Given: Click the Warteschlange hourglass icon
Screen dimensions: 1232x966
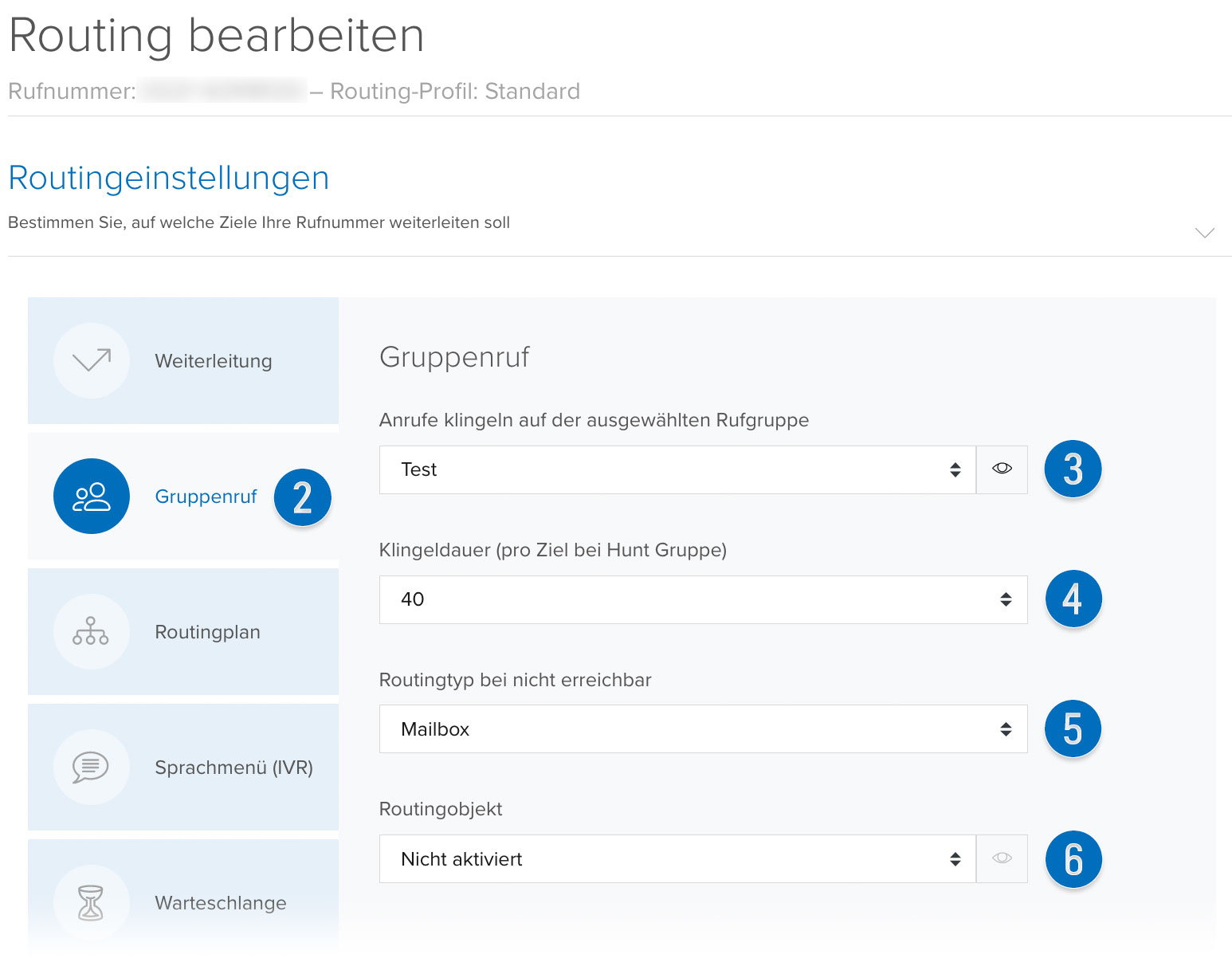Looking at the screenshot, I should pyautogui.click(x=92, y=903).
